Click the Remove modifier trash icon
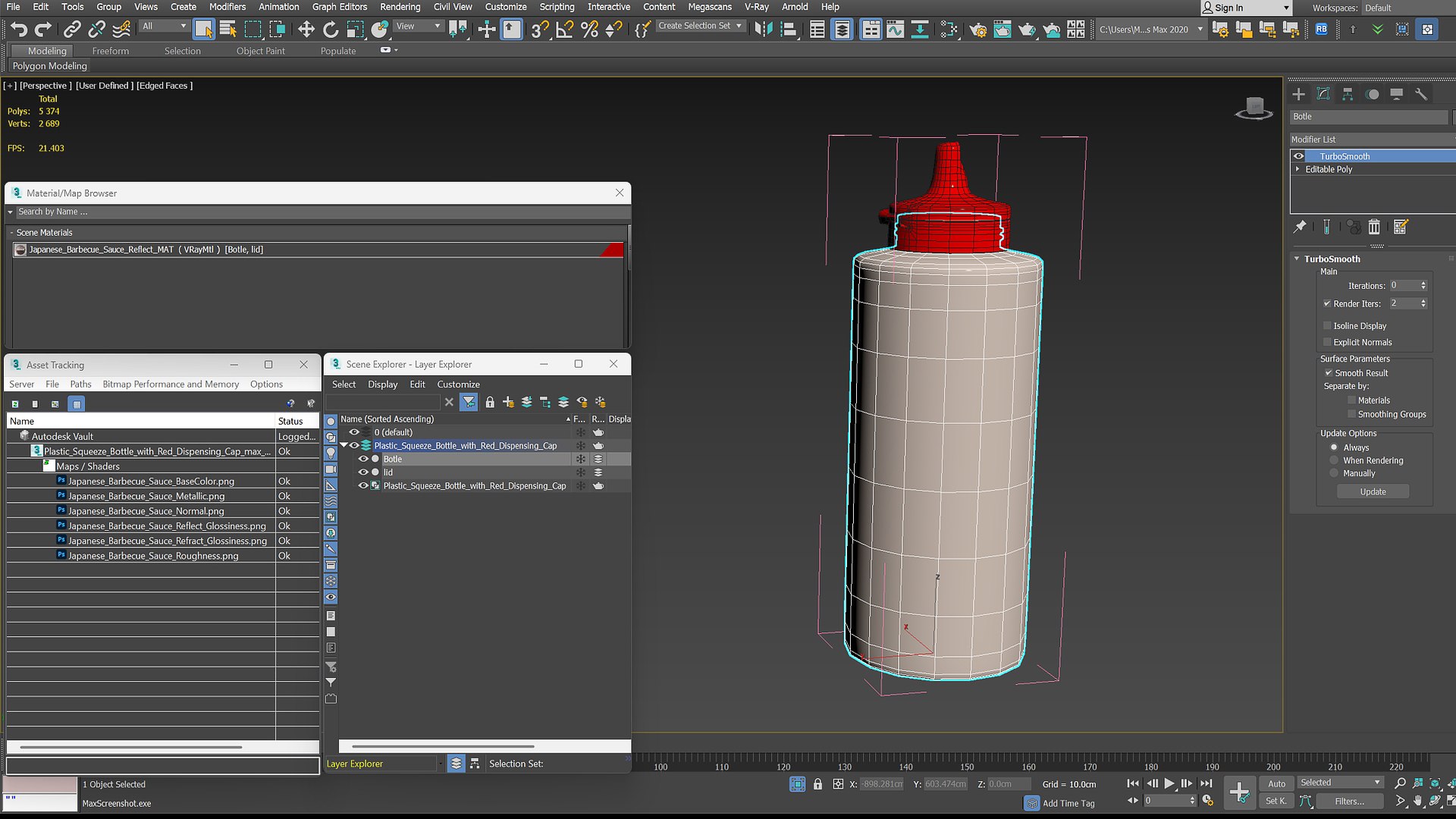 coord(1374,227)
